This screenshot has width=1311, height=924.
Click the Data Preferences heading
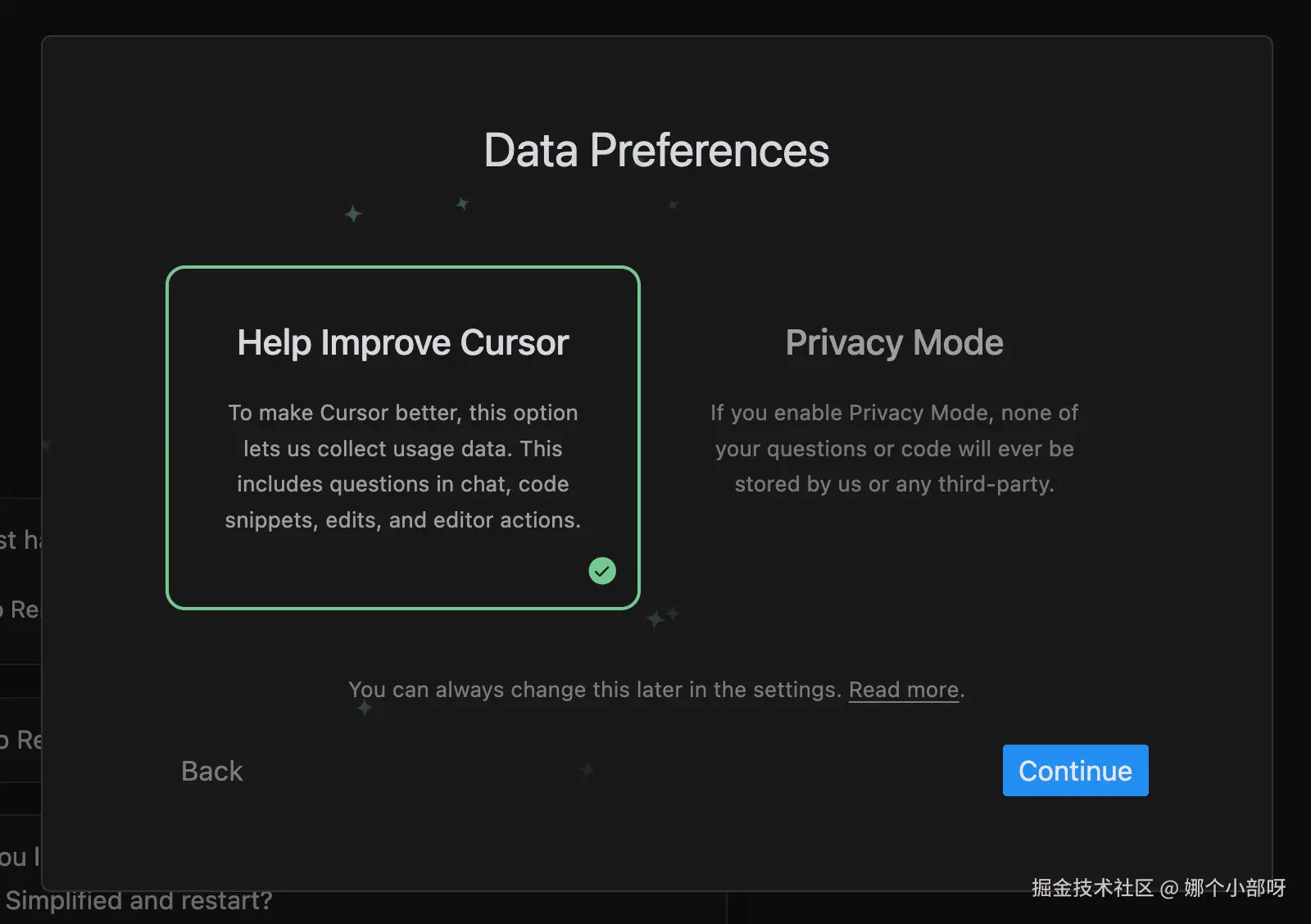(656, 151)
